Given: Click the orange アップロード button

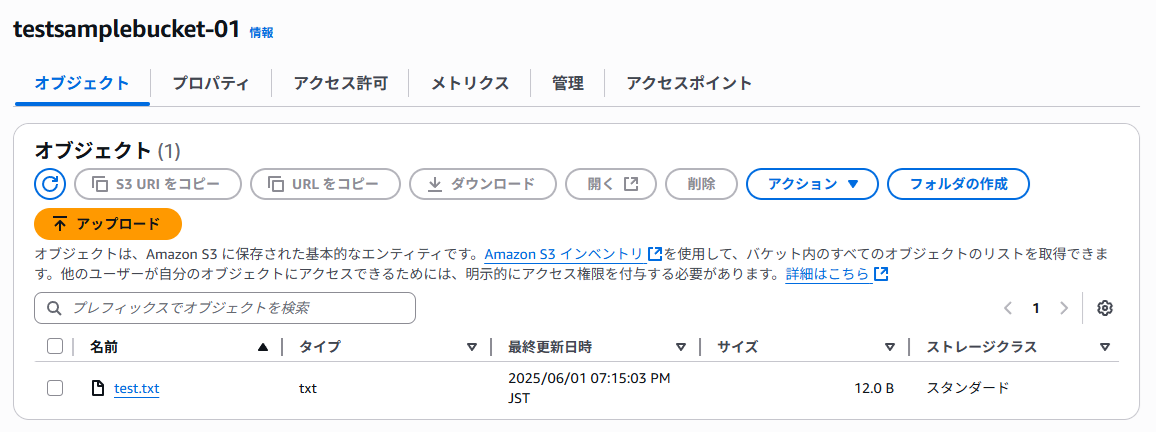Looking at the screenshot, I should 108,224.
